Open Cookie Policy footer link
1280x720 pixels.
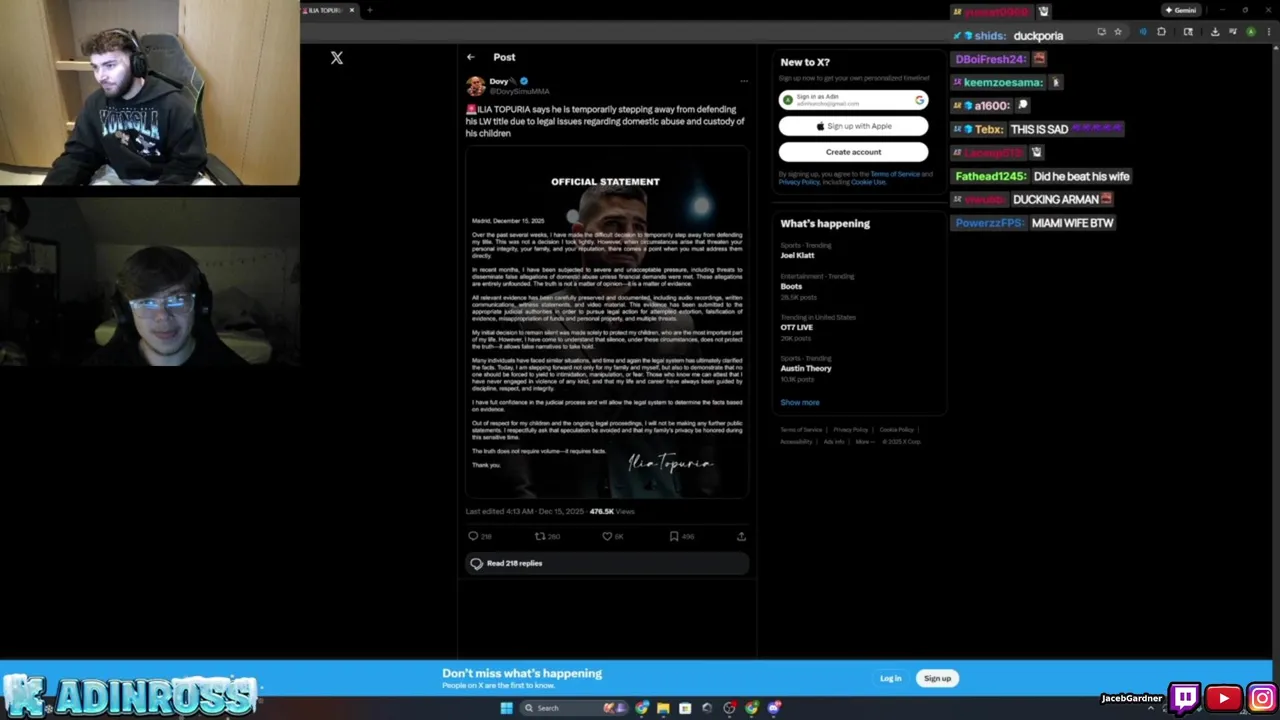click(897, 430)
